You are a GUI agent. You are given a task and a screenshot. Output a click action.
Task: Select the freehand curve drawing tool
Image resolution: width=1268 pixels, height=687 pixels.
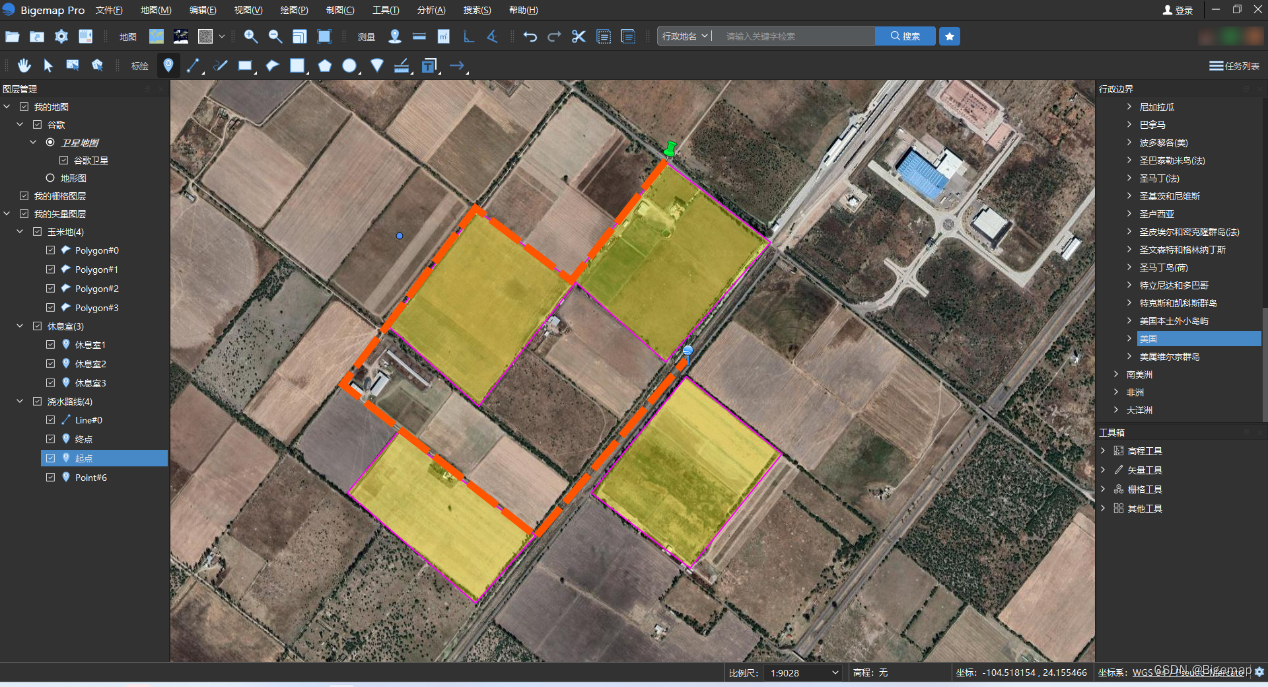coord(220,66)
